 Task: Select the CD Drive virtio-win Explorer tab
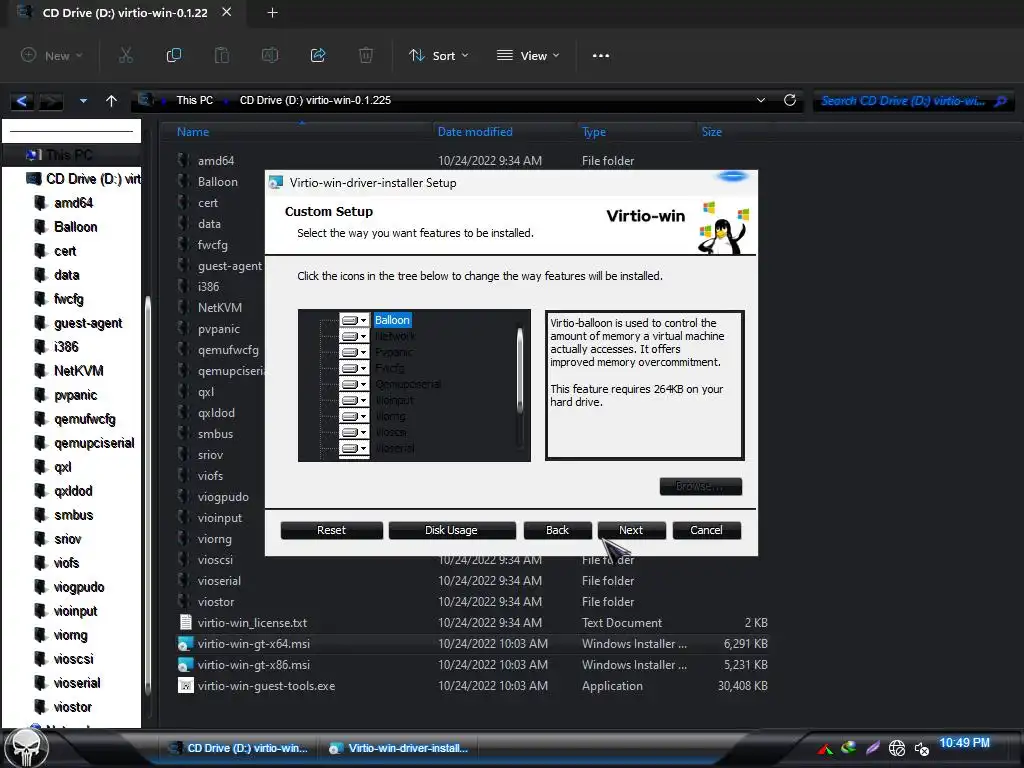coord(125,12)
